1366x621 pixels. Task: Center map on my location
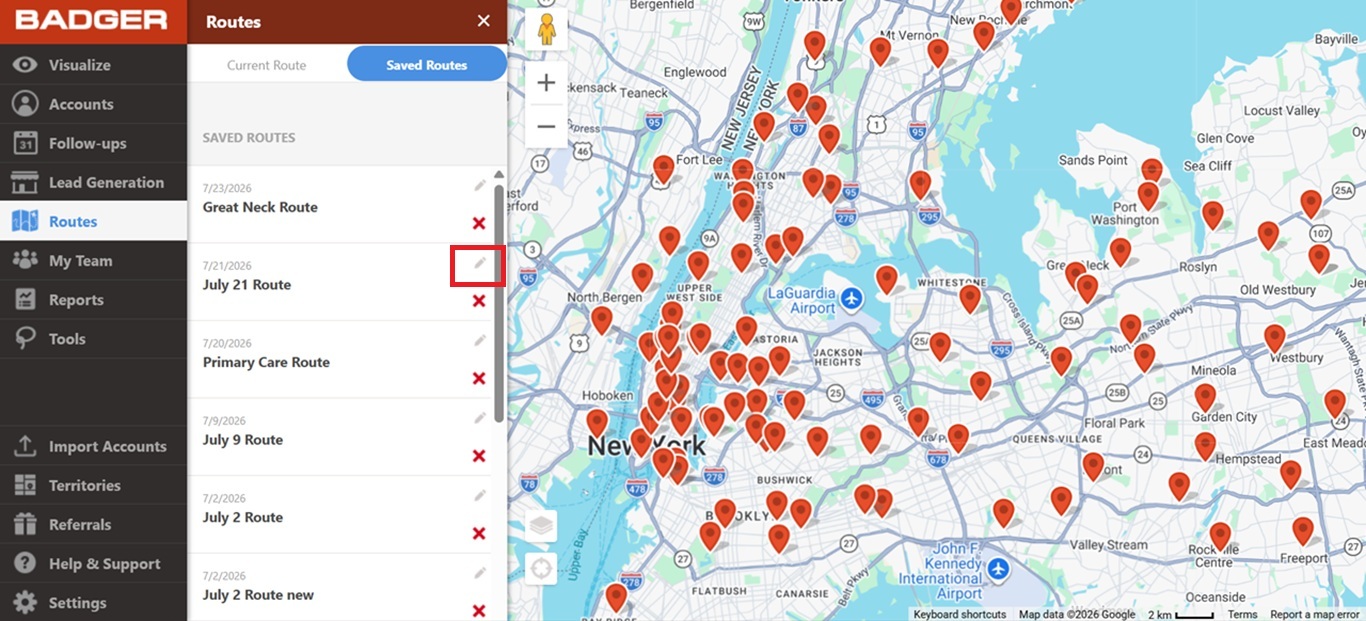541,569
